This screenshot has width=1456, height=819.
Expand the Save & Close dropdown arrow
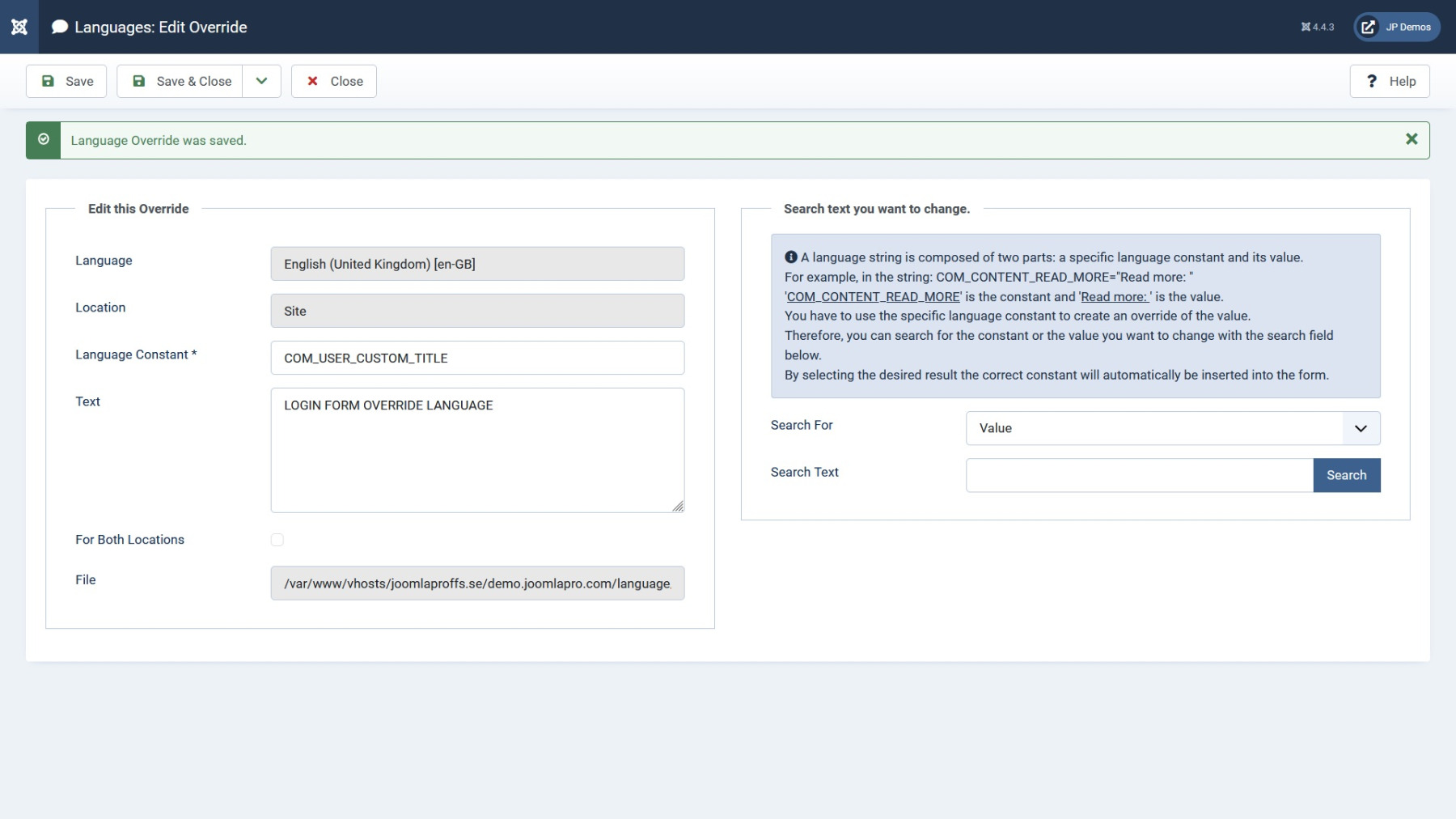click(261, 81)
